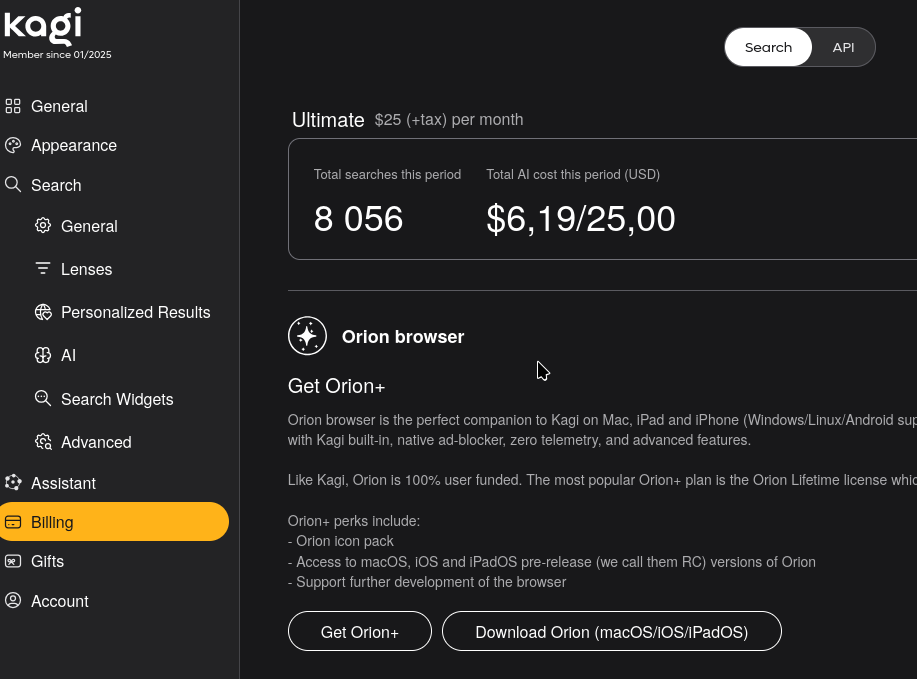Click Download Orion (macOS/iOS/iPadOS) button

[x=611, y=632]
